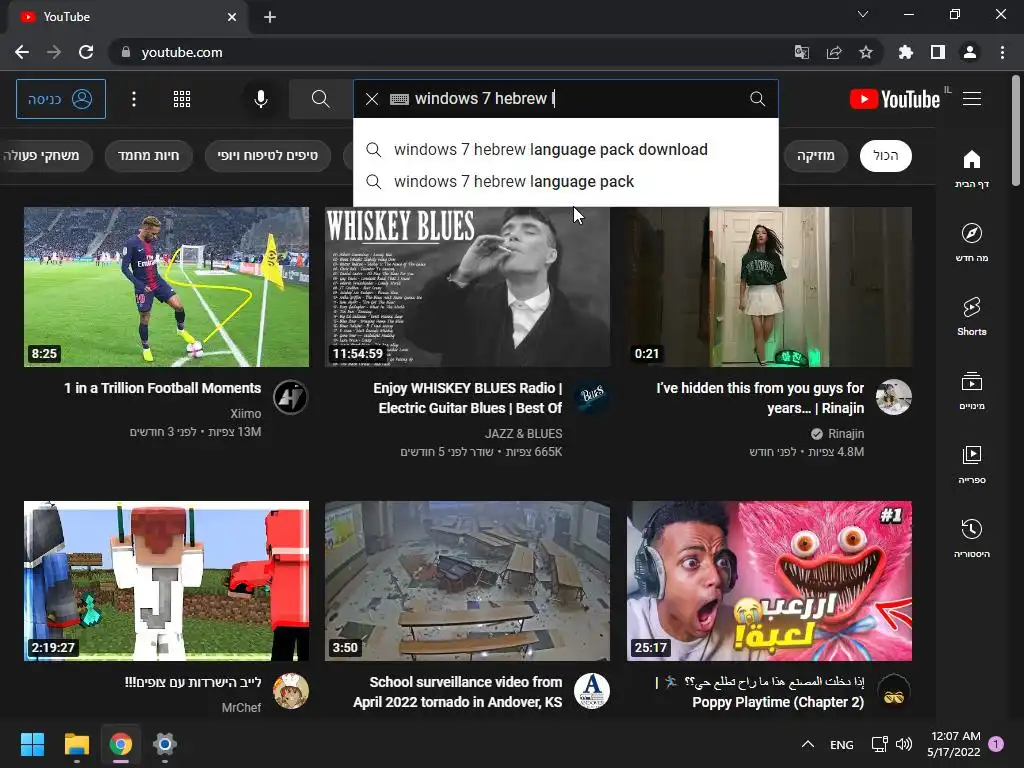The image size is (1024, 768).
Task: Open Shorts in the sidebar
Action: (972, 316)
